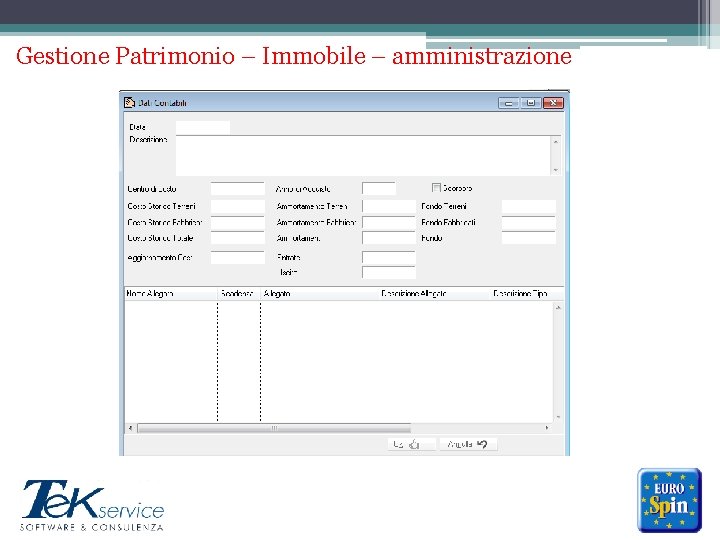Click the Data input field
The image size is (720, 540).
coord(203,127)
